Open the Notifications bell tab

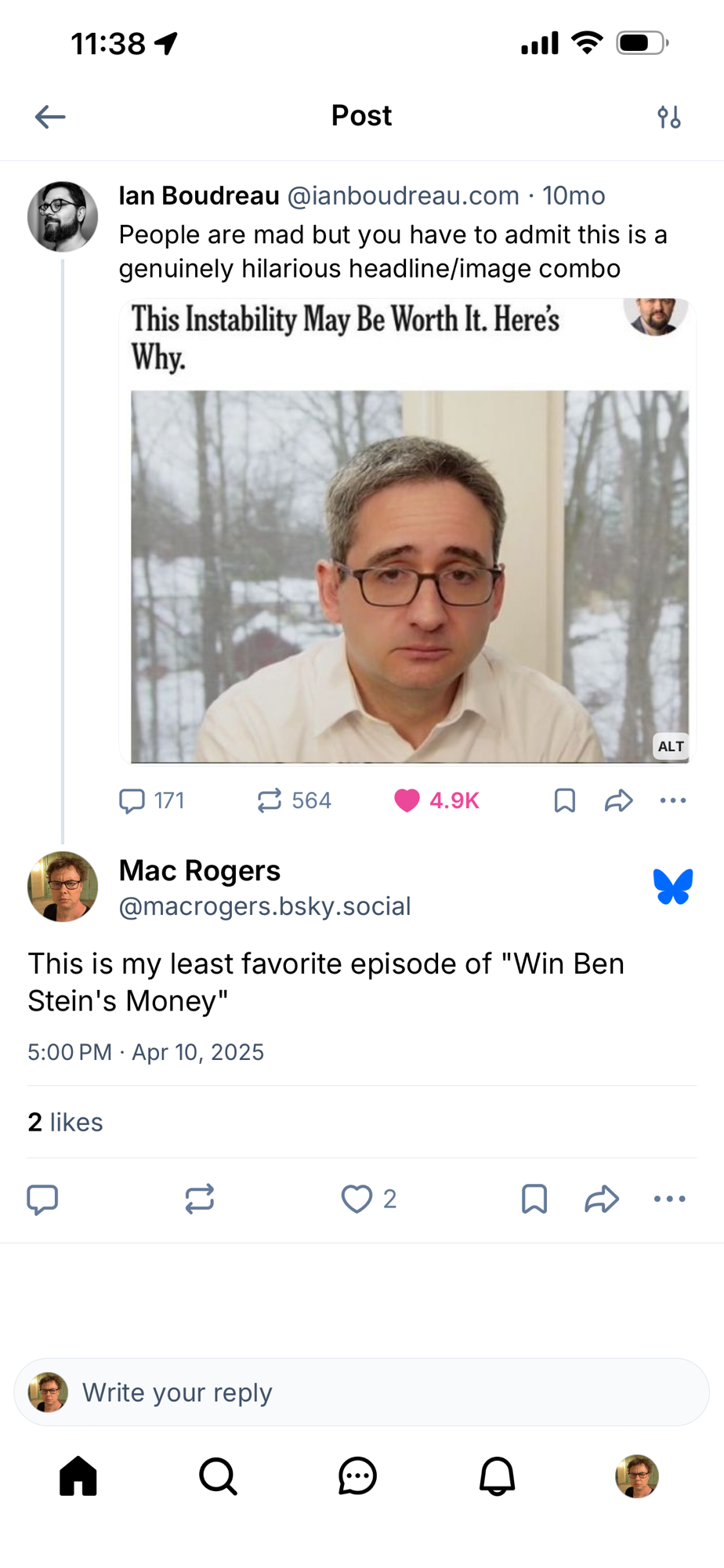[497, 1477]
